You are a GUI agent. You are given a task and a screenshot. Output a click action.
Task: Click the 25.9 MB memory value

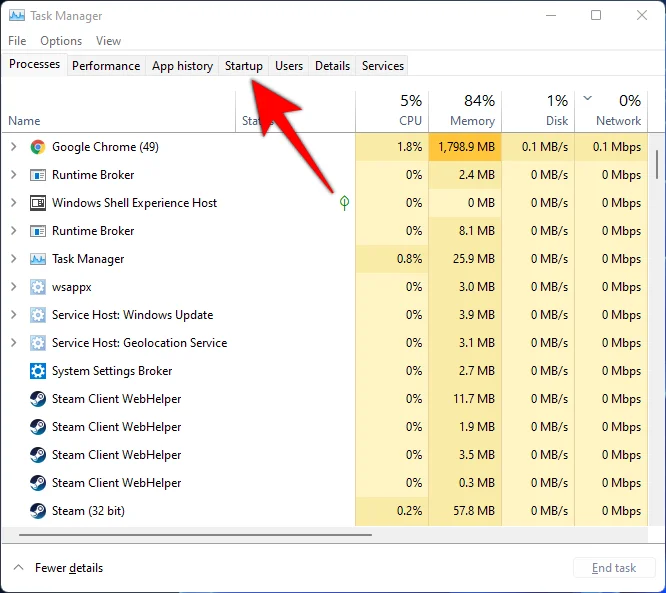point(474,259)
